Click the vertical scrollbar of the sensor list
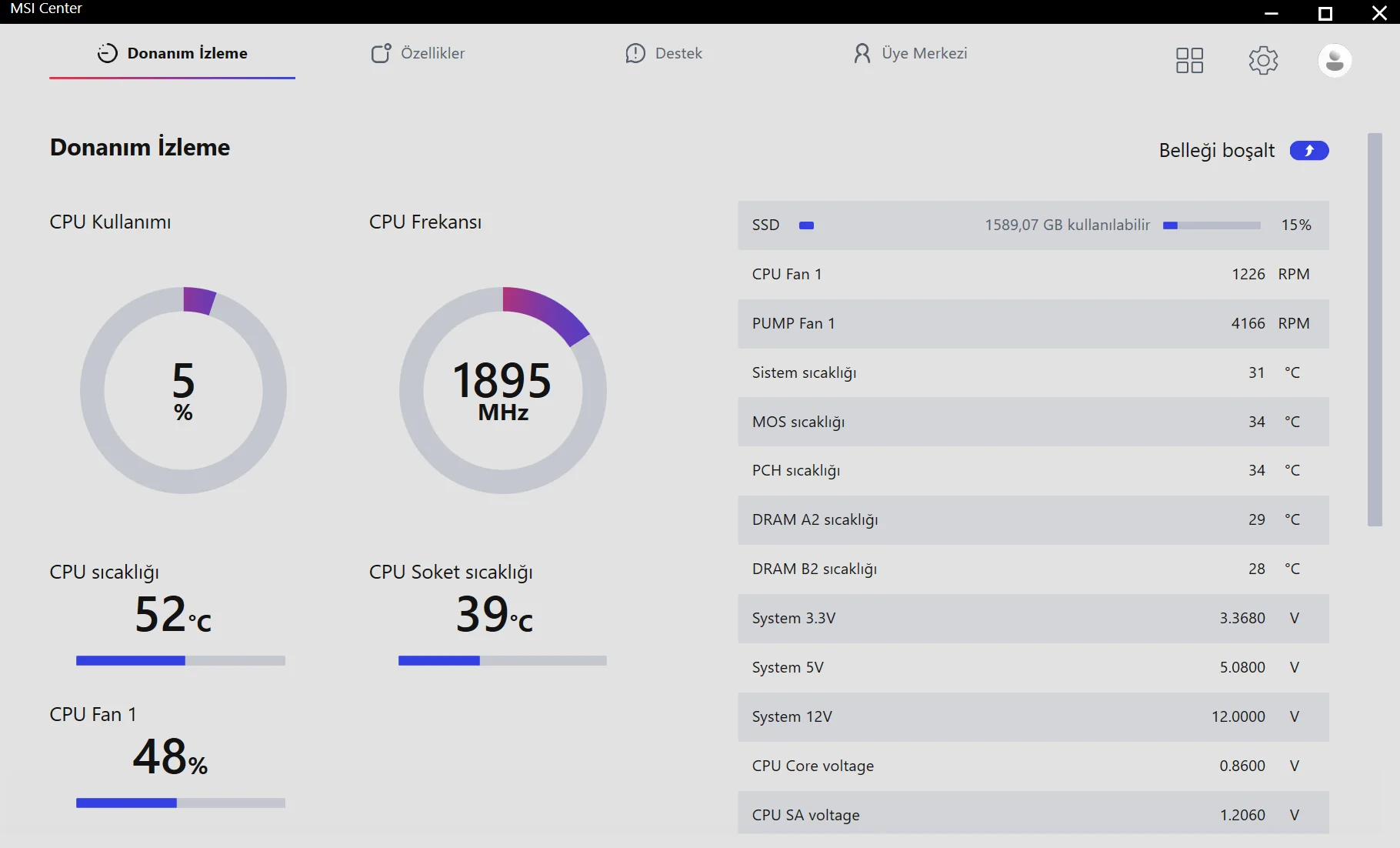Viewport: 1400px width, 848px height. [x=1375, y=329]
